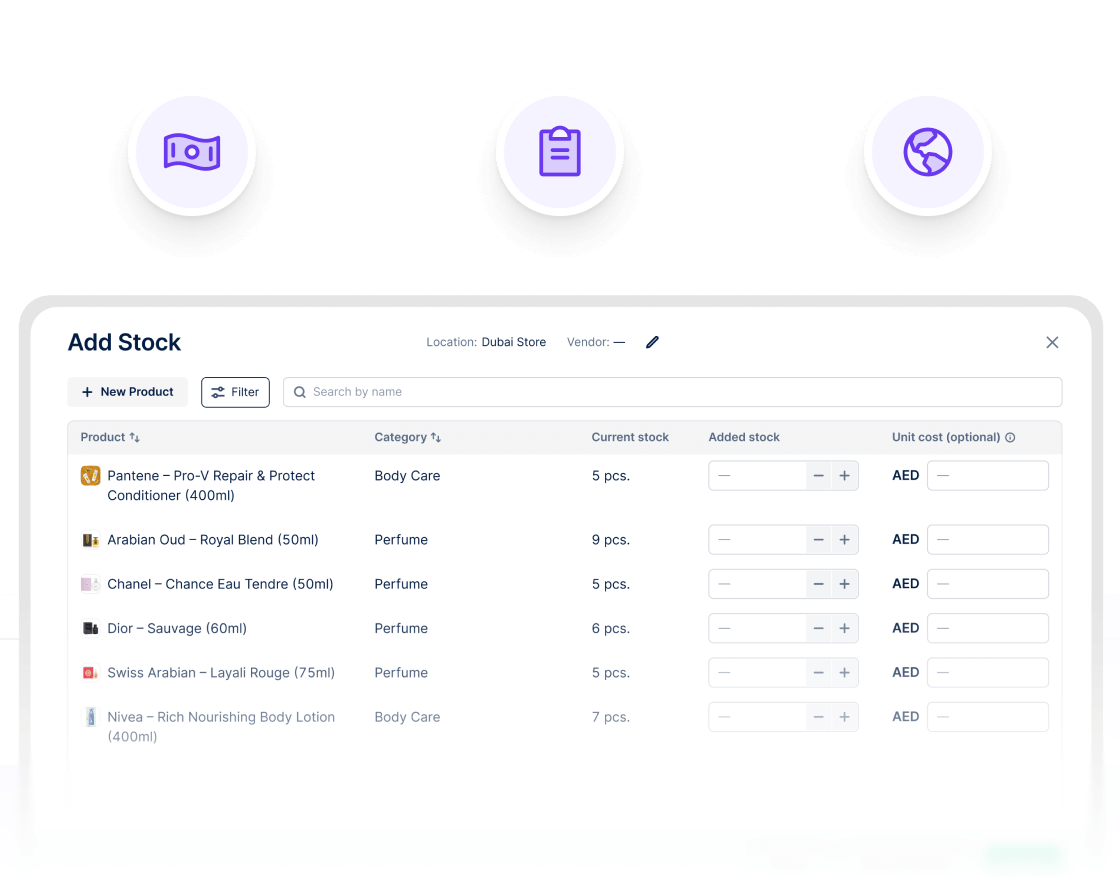Increase added stock for Arabian Oud
Viewport: 1120px width, 880px height.
844,540
